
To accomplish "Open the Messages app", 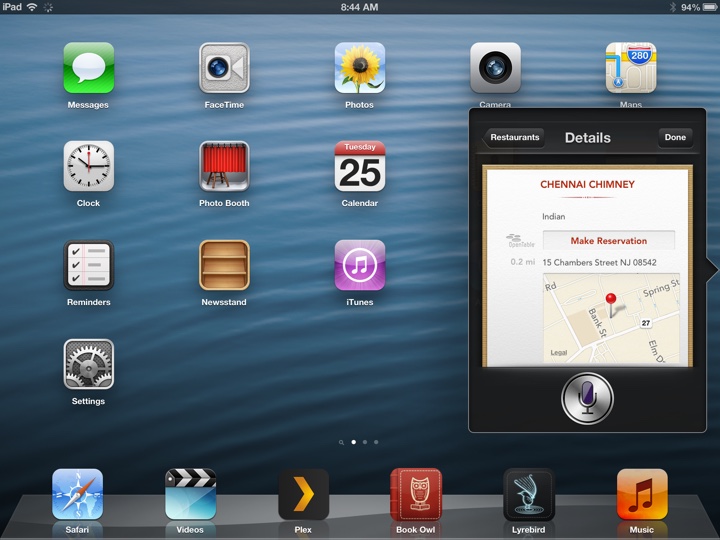I will pos(89,68).
